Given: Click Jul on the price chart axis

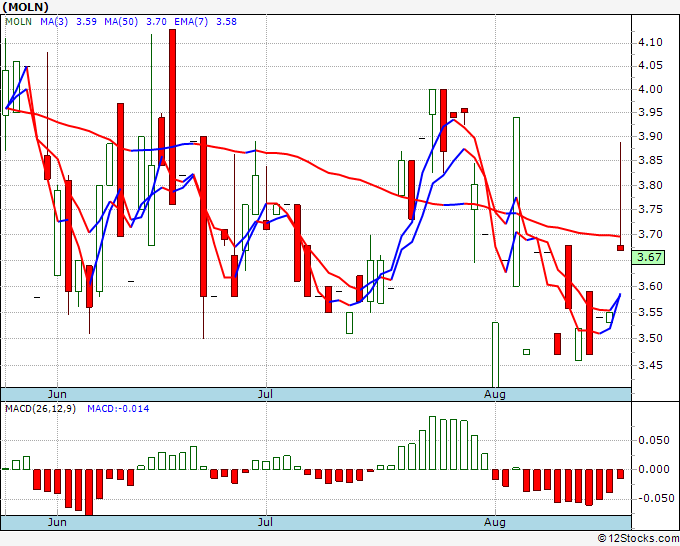Looking at the screenshot, I should point(265,394).
